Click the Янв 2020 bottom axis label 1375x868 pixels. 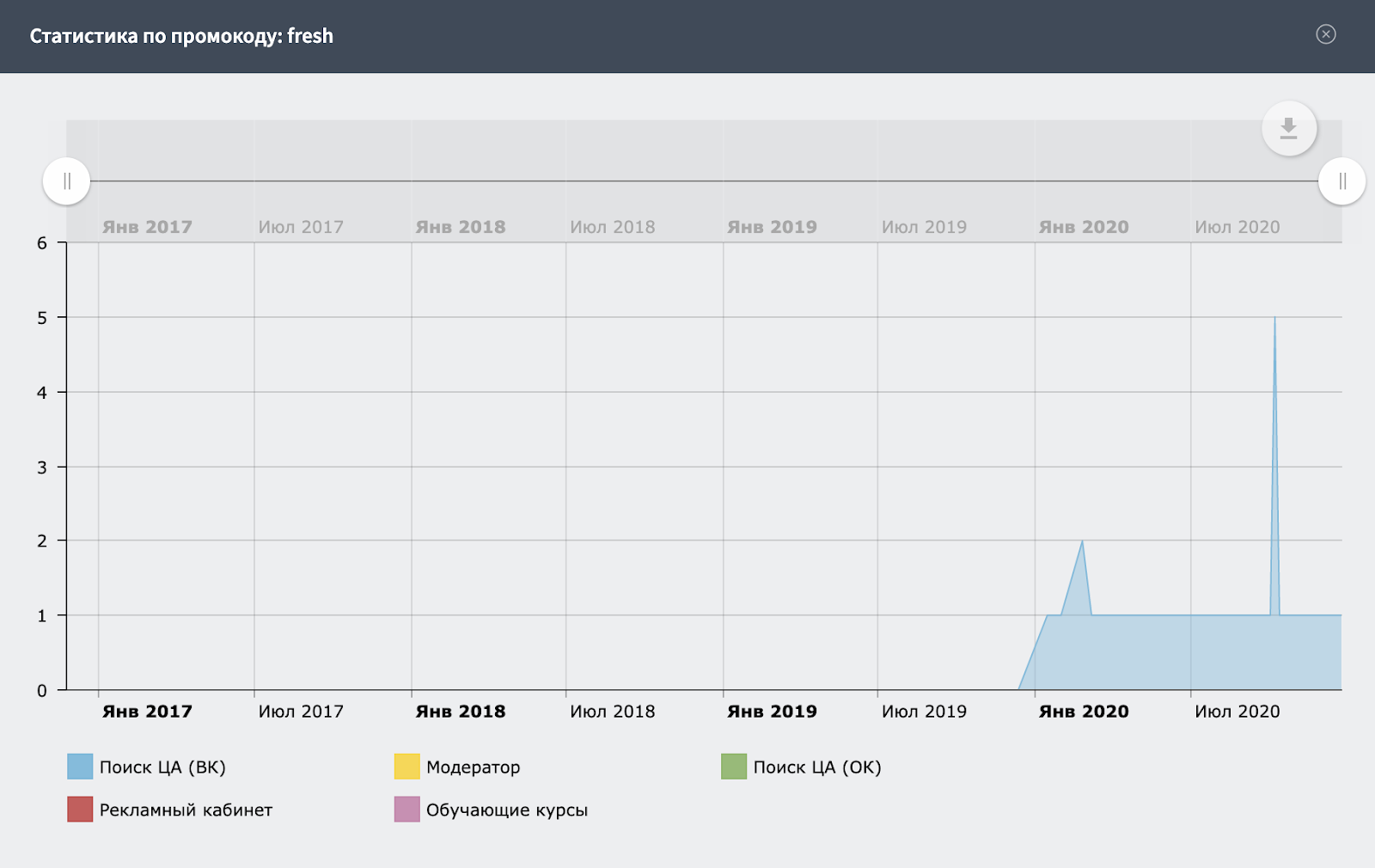tap(1084, 712)
